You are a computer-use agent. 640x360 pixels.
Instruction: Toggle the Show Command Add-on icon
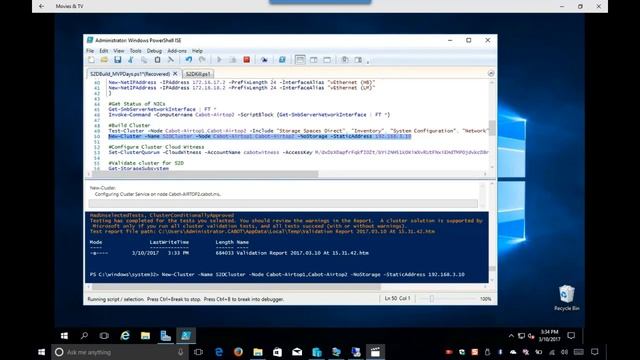coord(358,60)
